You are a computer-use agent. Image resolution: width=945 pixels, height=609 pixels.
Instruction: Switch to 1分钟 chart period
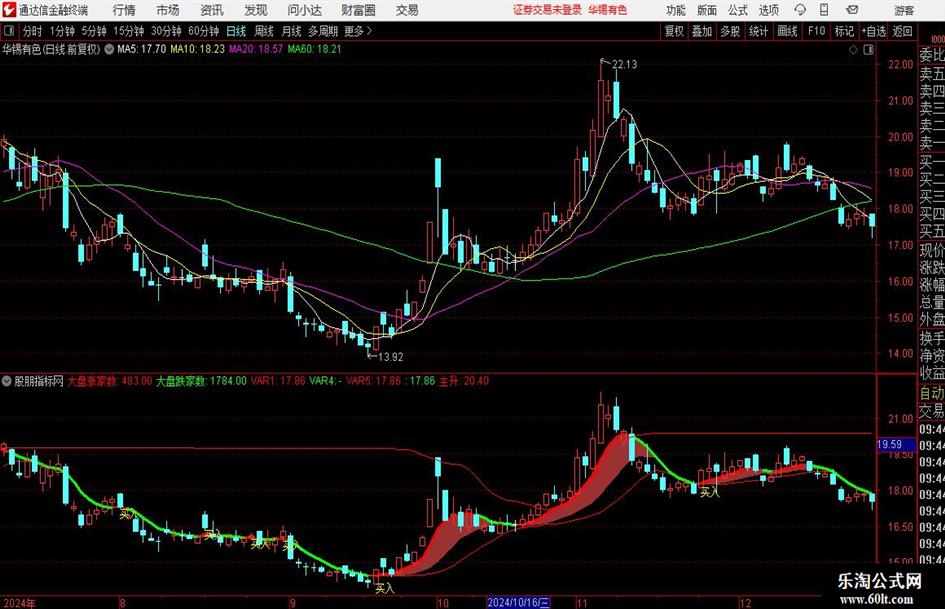[x=61, y=31]
